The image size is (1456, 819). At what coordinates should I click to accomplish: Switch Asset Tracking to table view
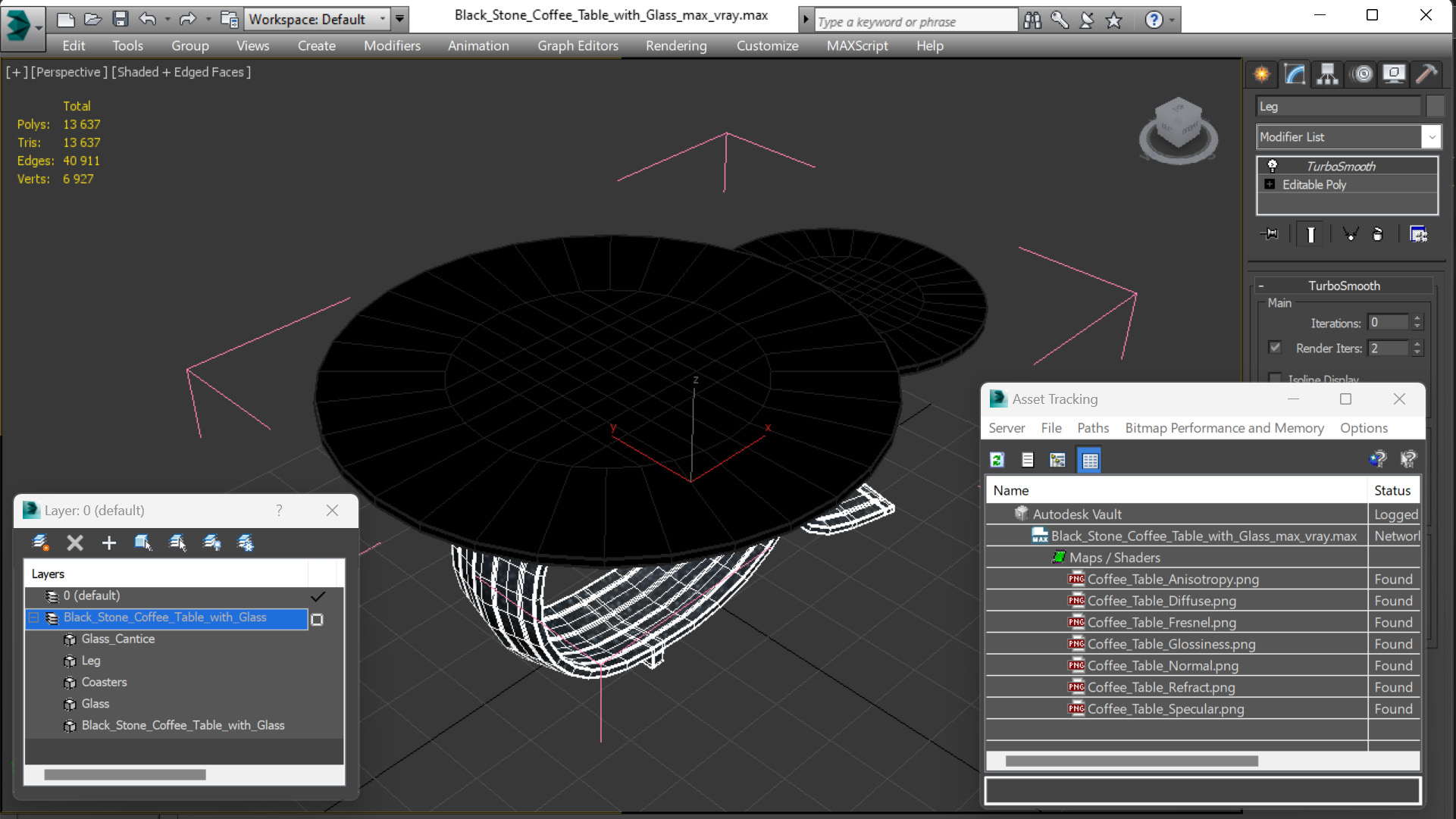tap(1090, 460)
